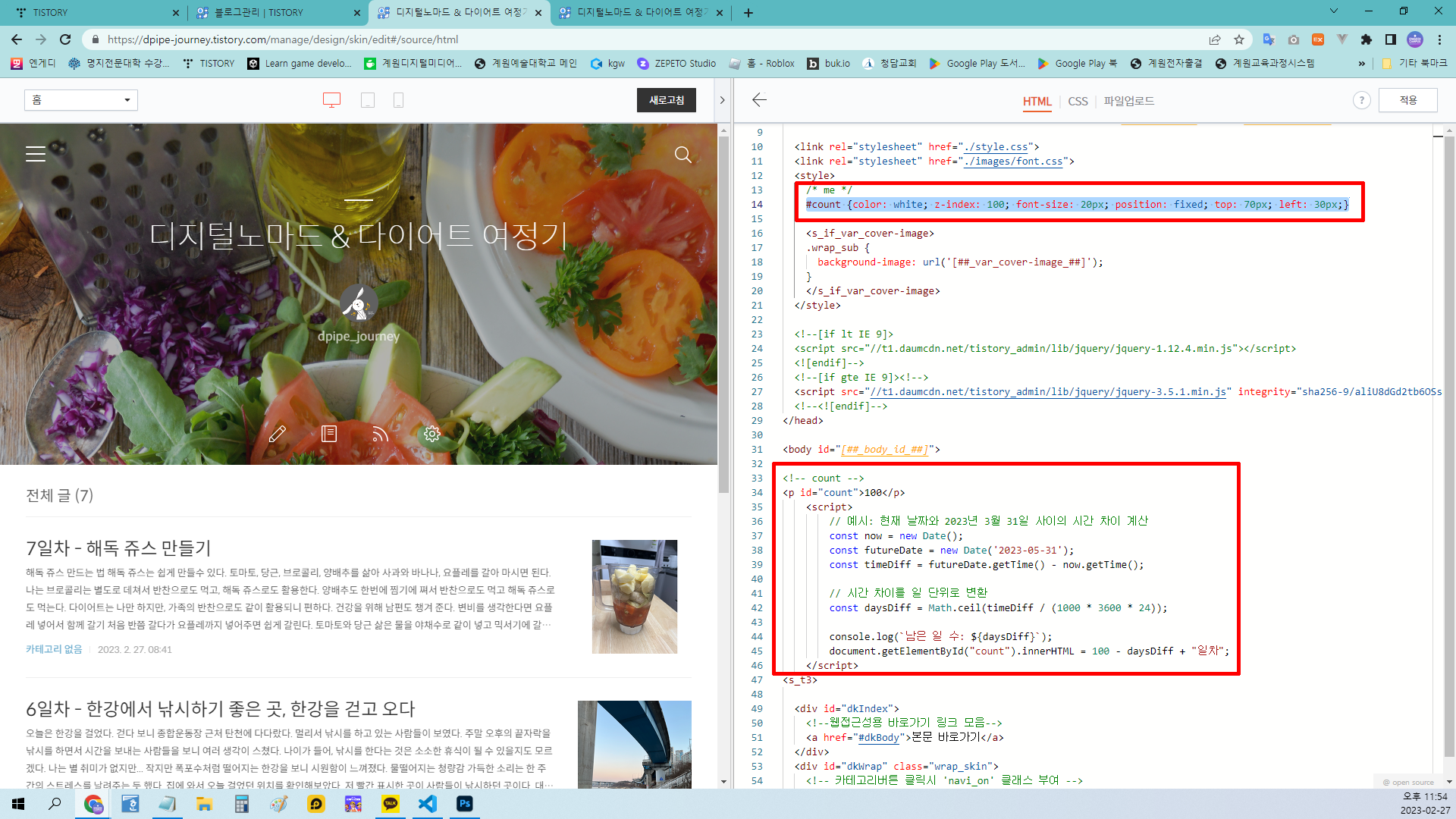
Task: Reload the page in Chrome
Action: click(65, 39)
